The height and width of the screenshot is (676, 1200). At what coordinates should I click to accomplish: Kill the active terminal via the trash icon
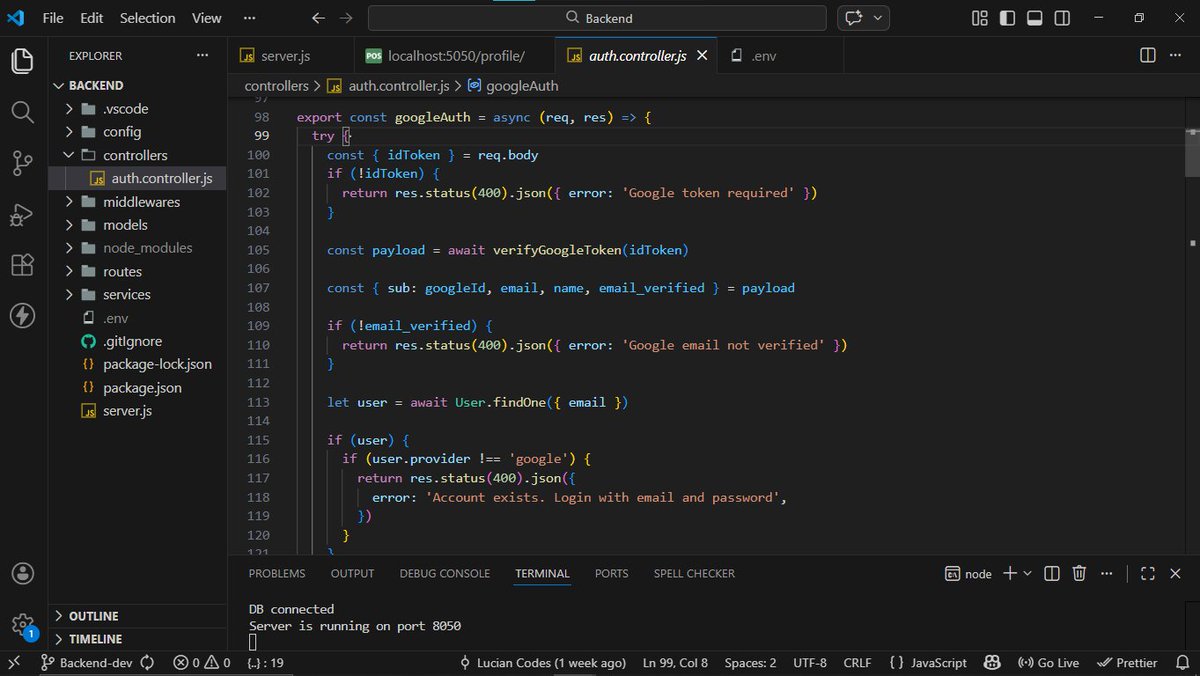(1079, 573)
